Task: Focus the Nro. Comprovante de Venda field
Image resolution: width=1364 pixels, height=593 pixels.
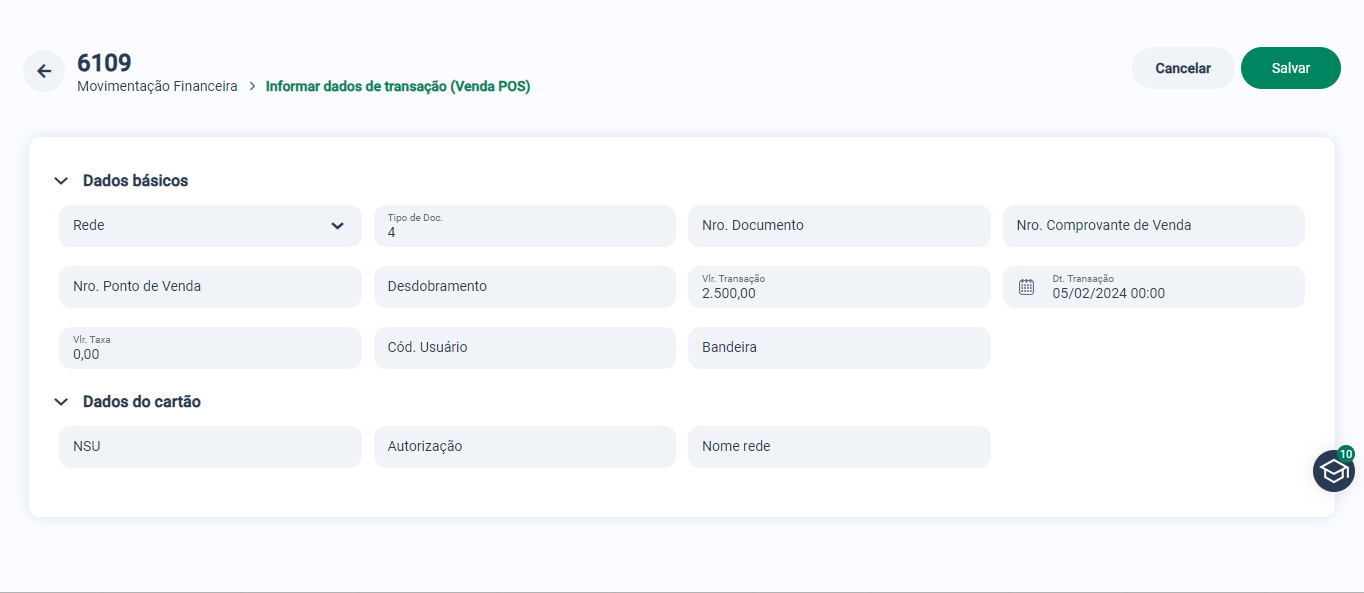Action: click(x=1154, y=226)
